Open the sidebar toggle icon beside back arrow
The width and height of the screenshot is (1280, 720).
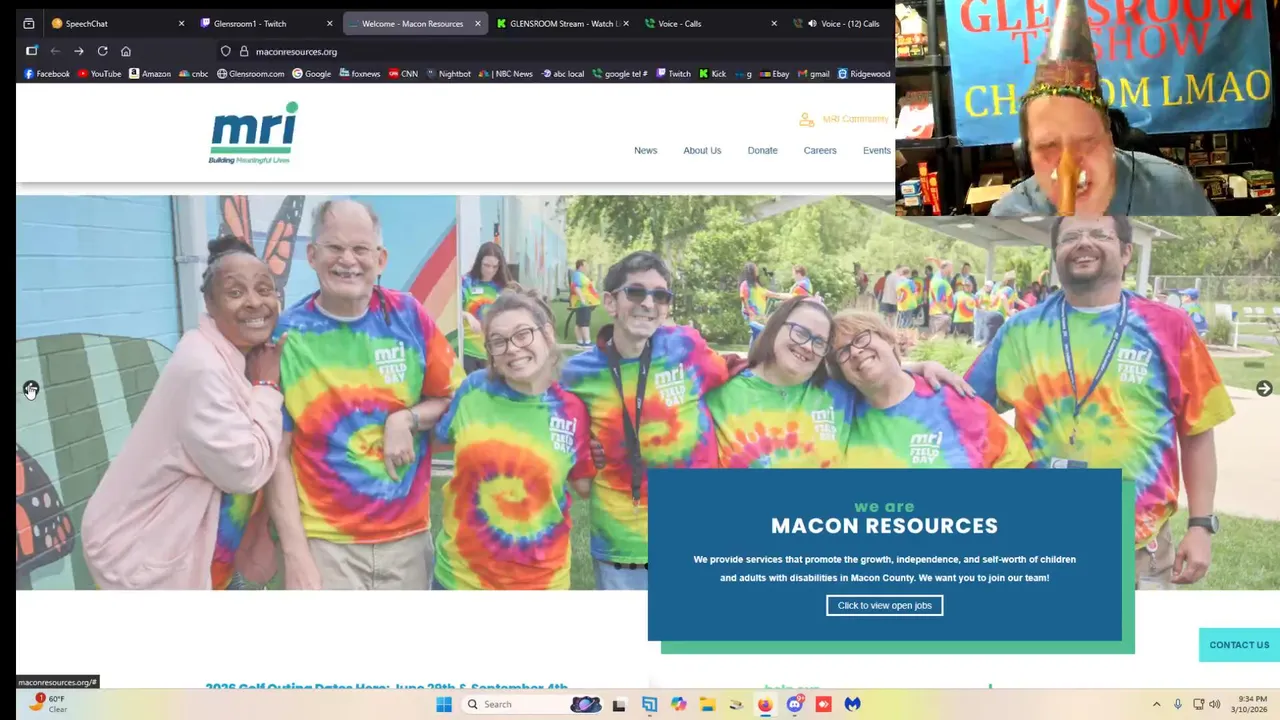click(x=31, y=51)
